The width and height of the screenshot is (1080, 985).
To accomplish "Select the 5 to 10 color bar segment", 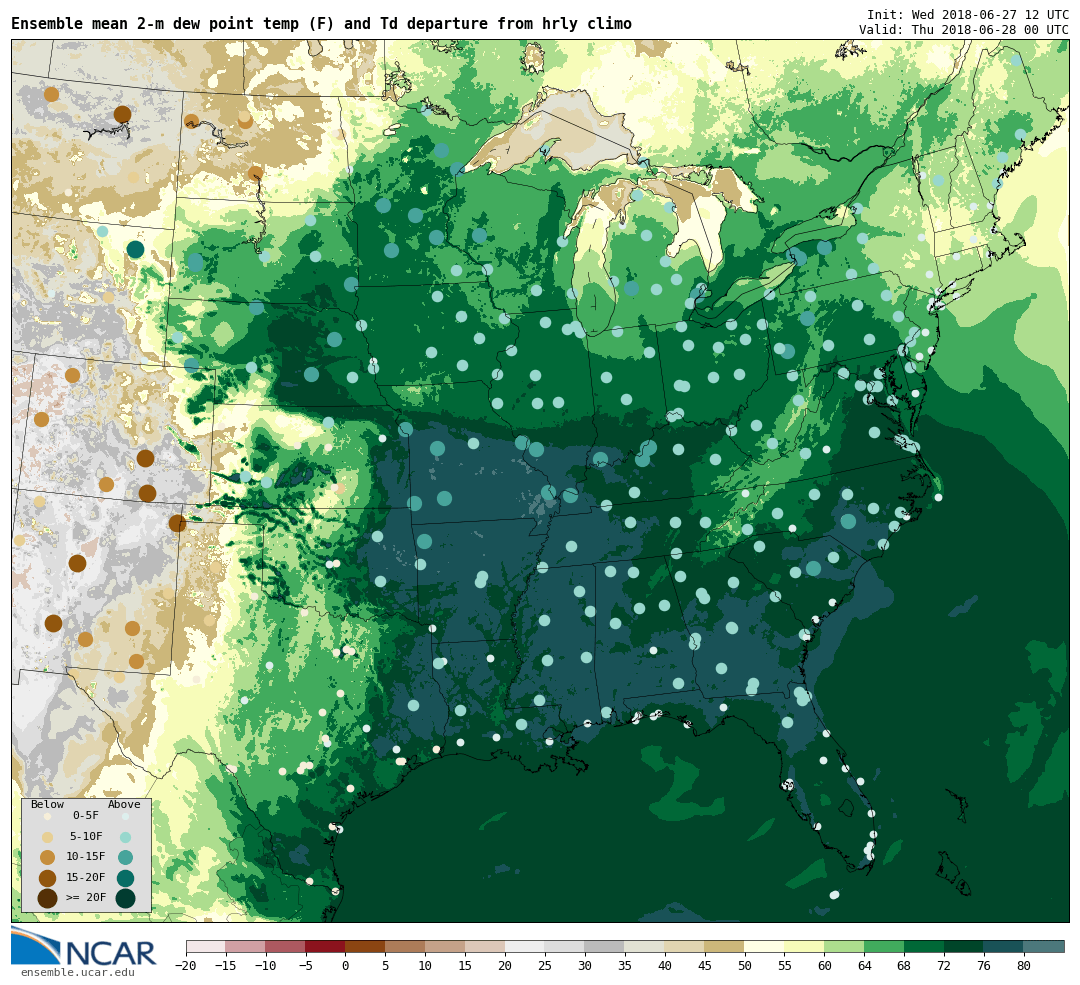I will [x=405, y=947].
